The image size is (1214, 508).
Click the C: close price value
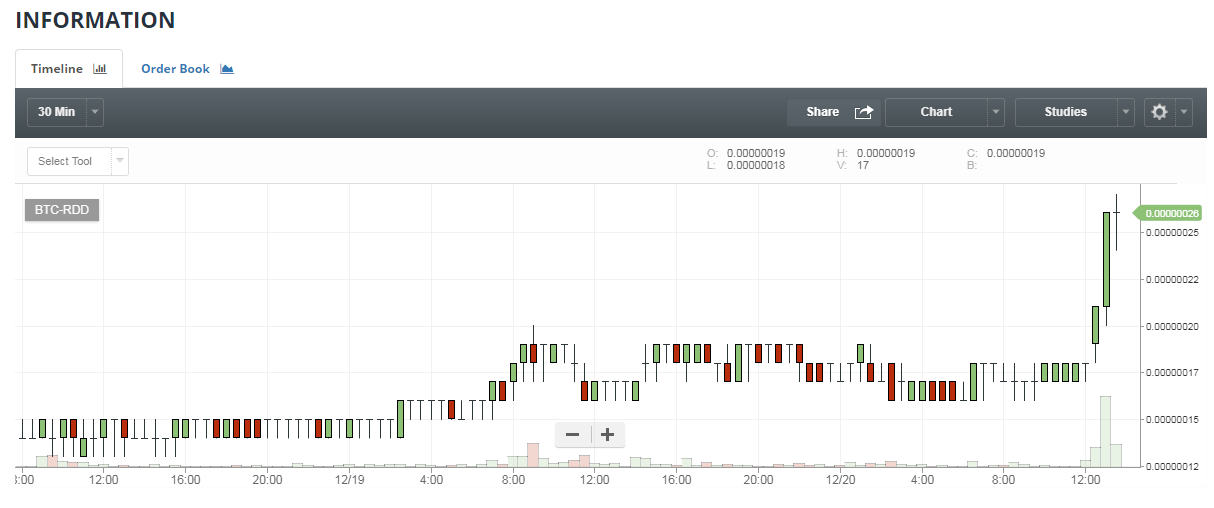tap(1016, 153)
